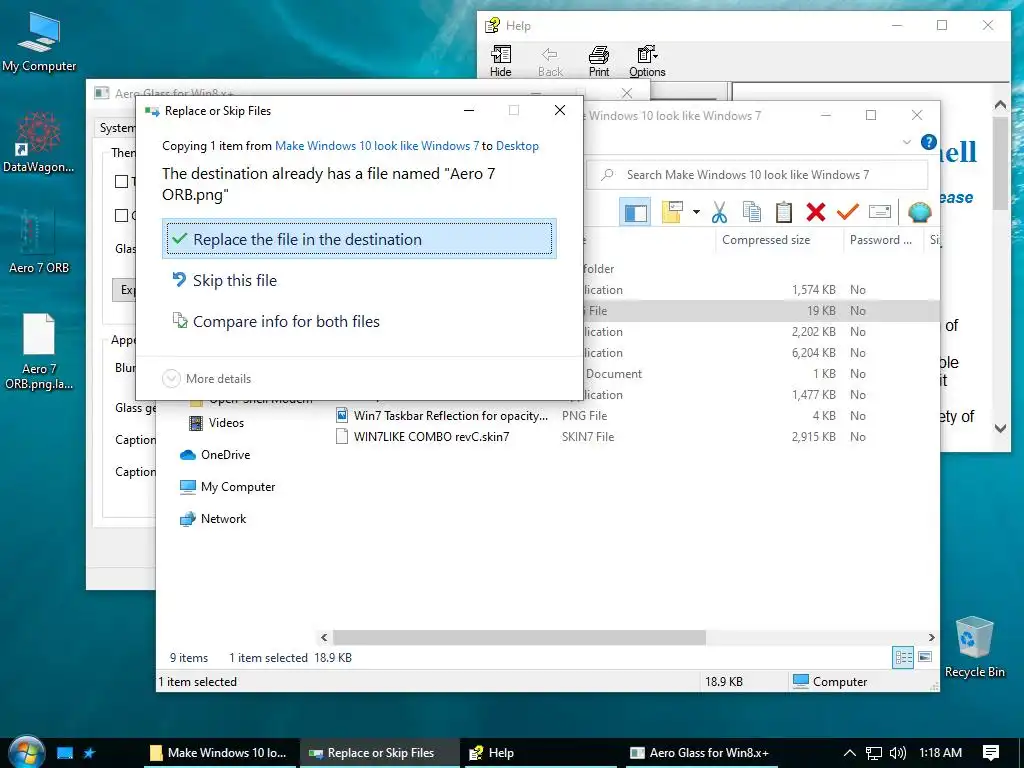
Task: Click Help window scroll-down arrow
Action: pos(1000,428)
